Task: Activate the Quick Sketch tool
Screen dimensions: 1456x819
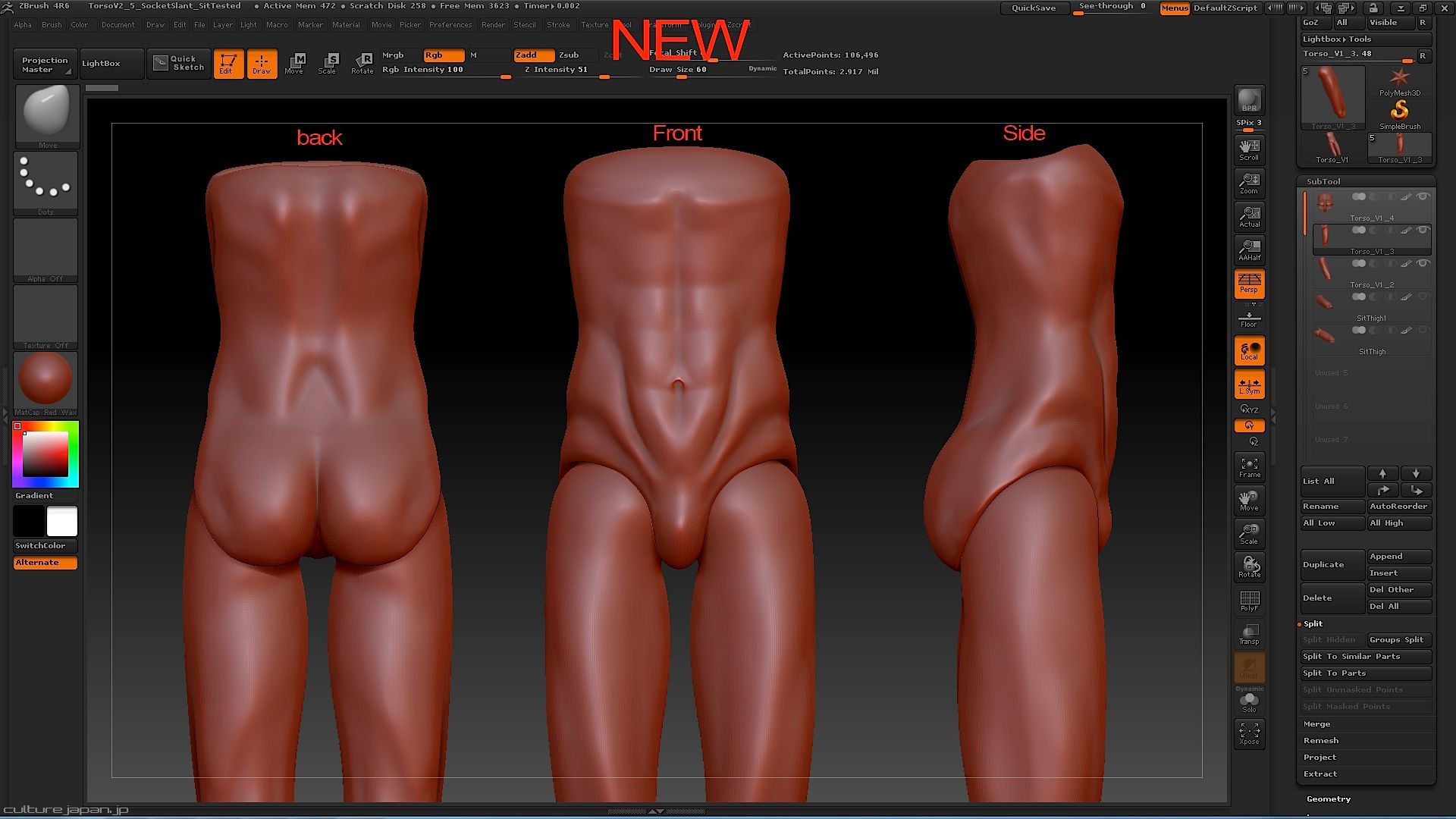Action: [180, 64]
